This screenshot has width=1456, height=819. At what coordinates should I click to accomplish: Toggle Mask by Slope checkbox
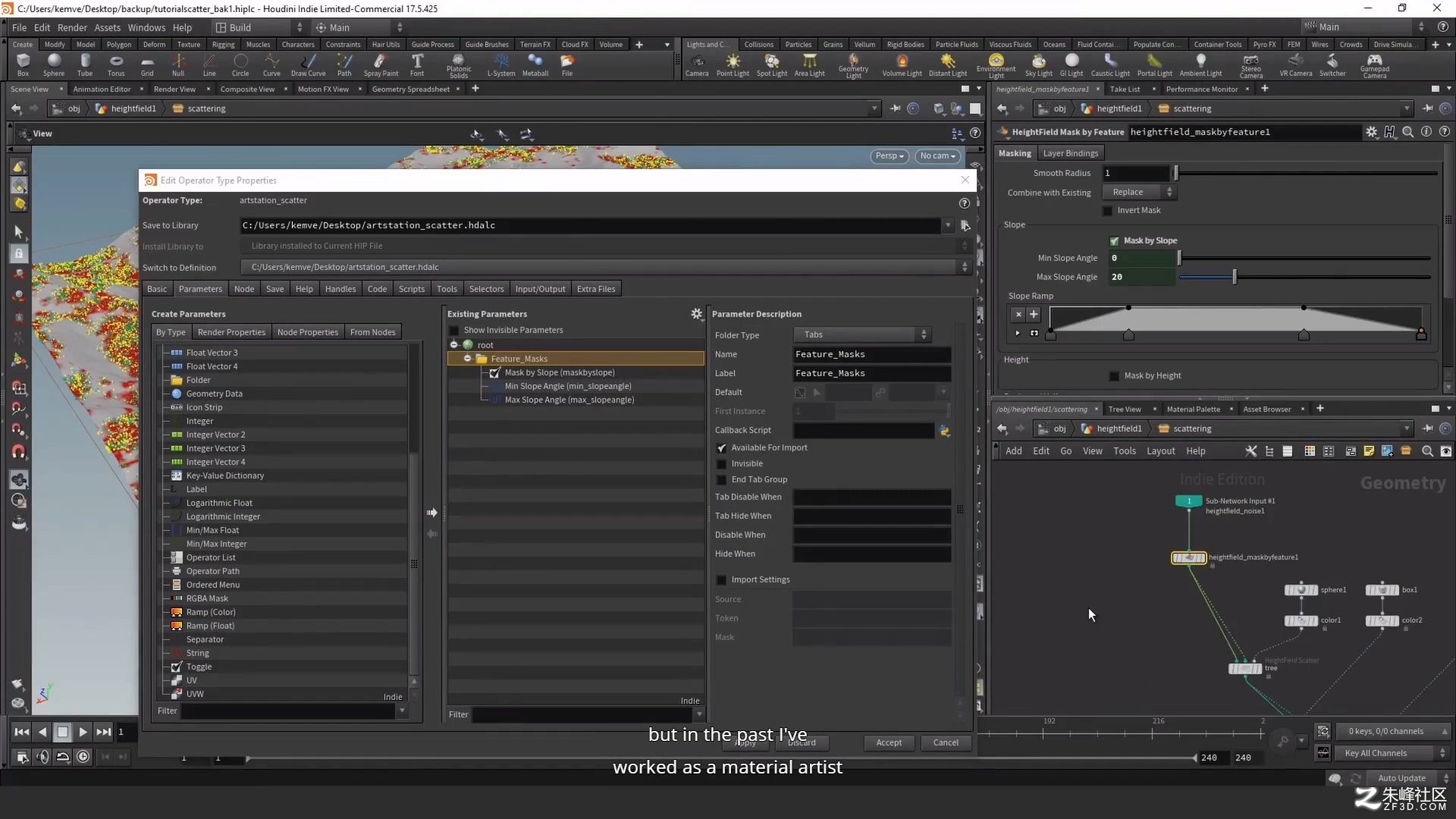coord(1114,241)
